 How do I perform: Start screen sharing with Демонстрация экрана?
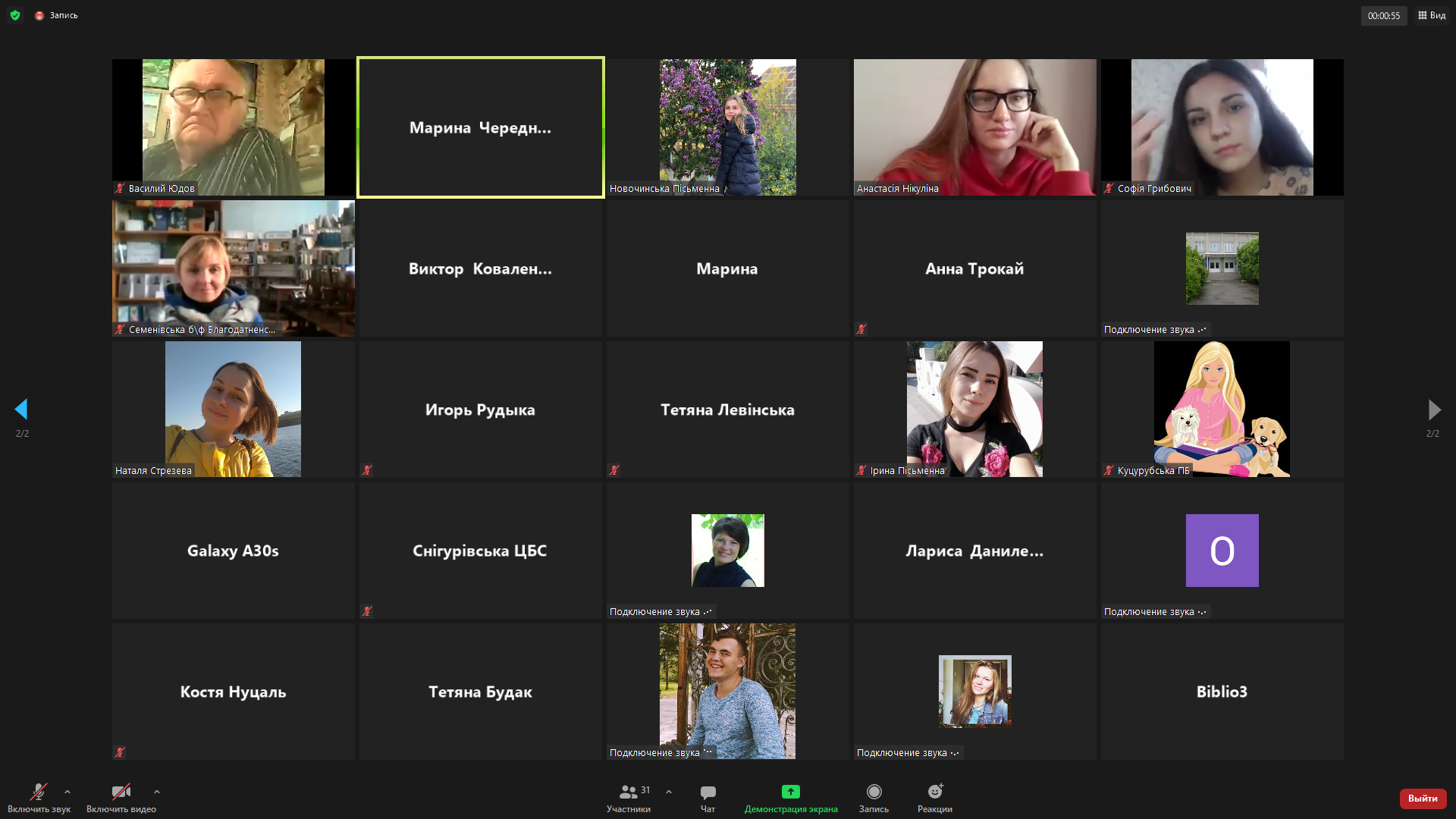click(x=791, y=792)
